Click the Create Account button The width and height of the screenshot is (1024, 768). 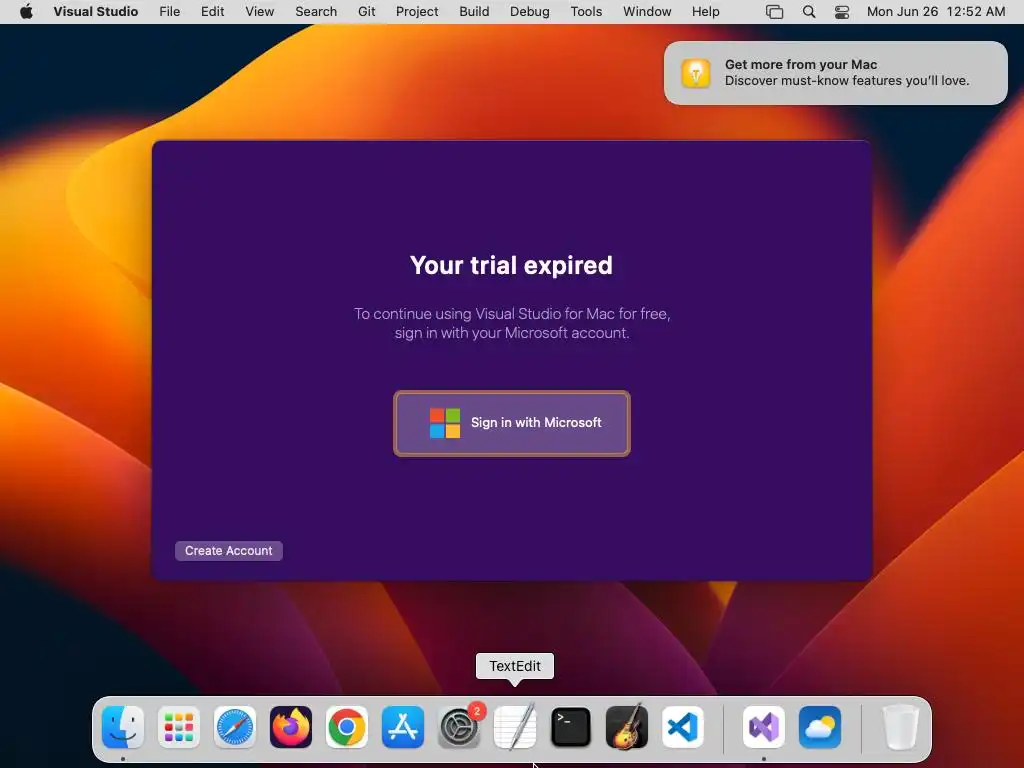(x=229, y=551)
